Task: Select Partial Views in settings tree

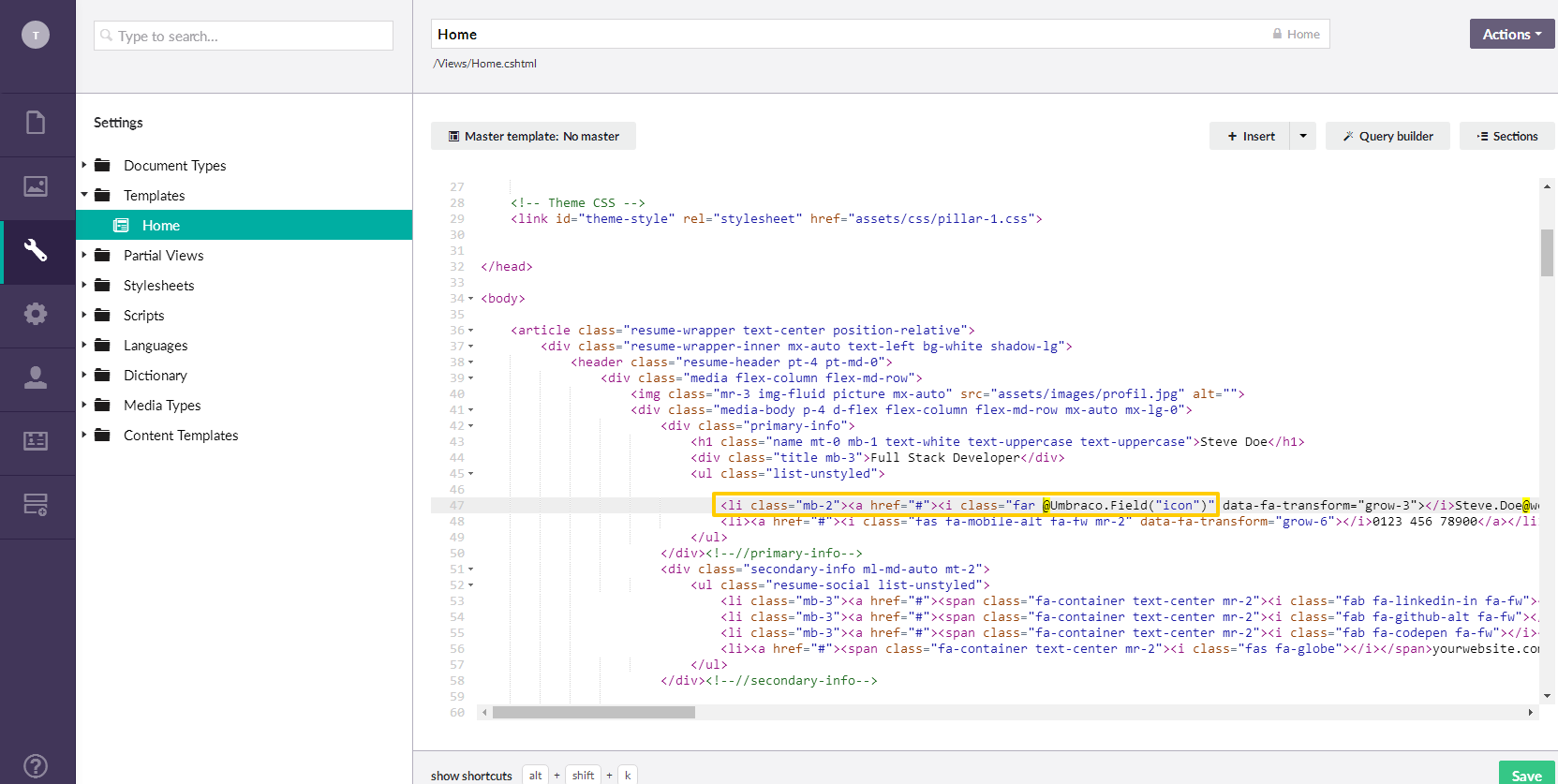Action: (x=164, y=255)
